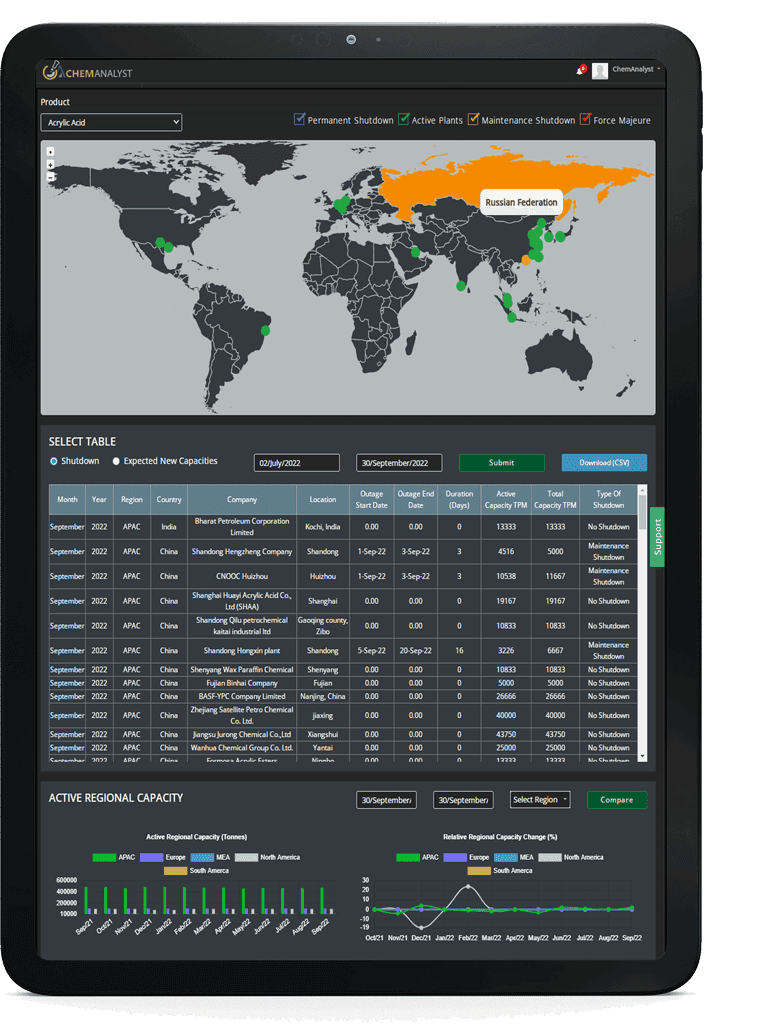Open the notifications bell
The width and height of the screenshot is (768, 1024).
579,70
